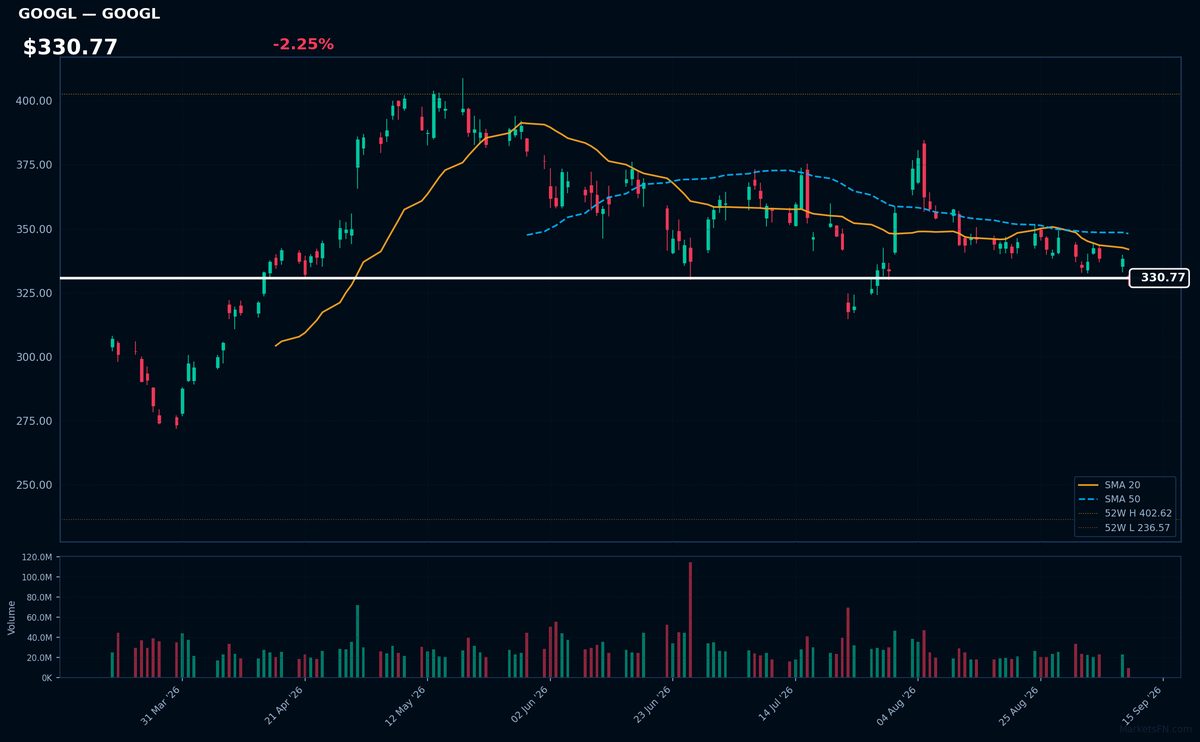1200x742 pixels.
Task: Click the Volume axis title
Action: pyautogui.click(x=12, y=617)
